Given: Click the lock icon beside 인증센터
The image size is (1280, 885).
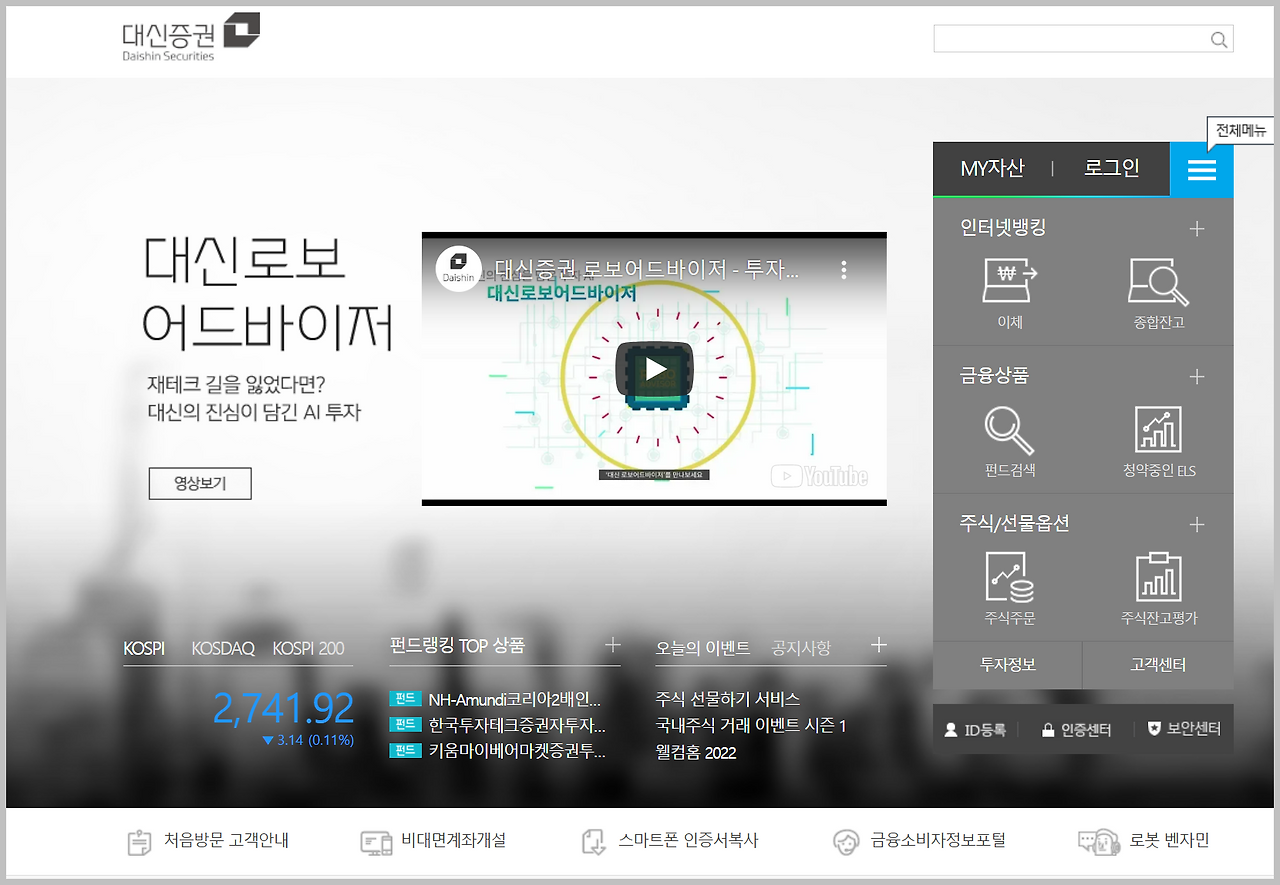Looking at the screenshot, I should pyautogui.click(x=1048, y=730).
